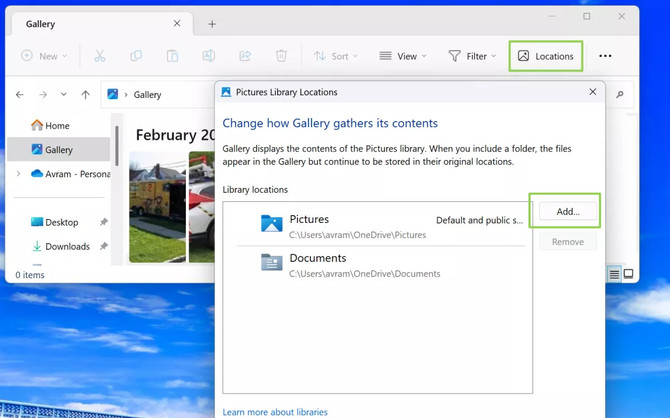
Task: Expand the Avram - Personal OneDrive node
Action: [18, 174]
